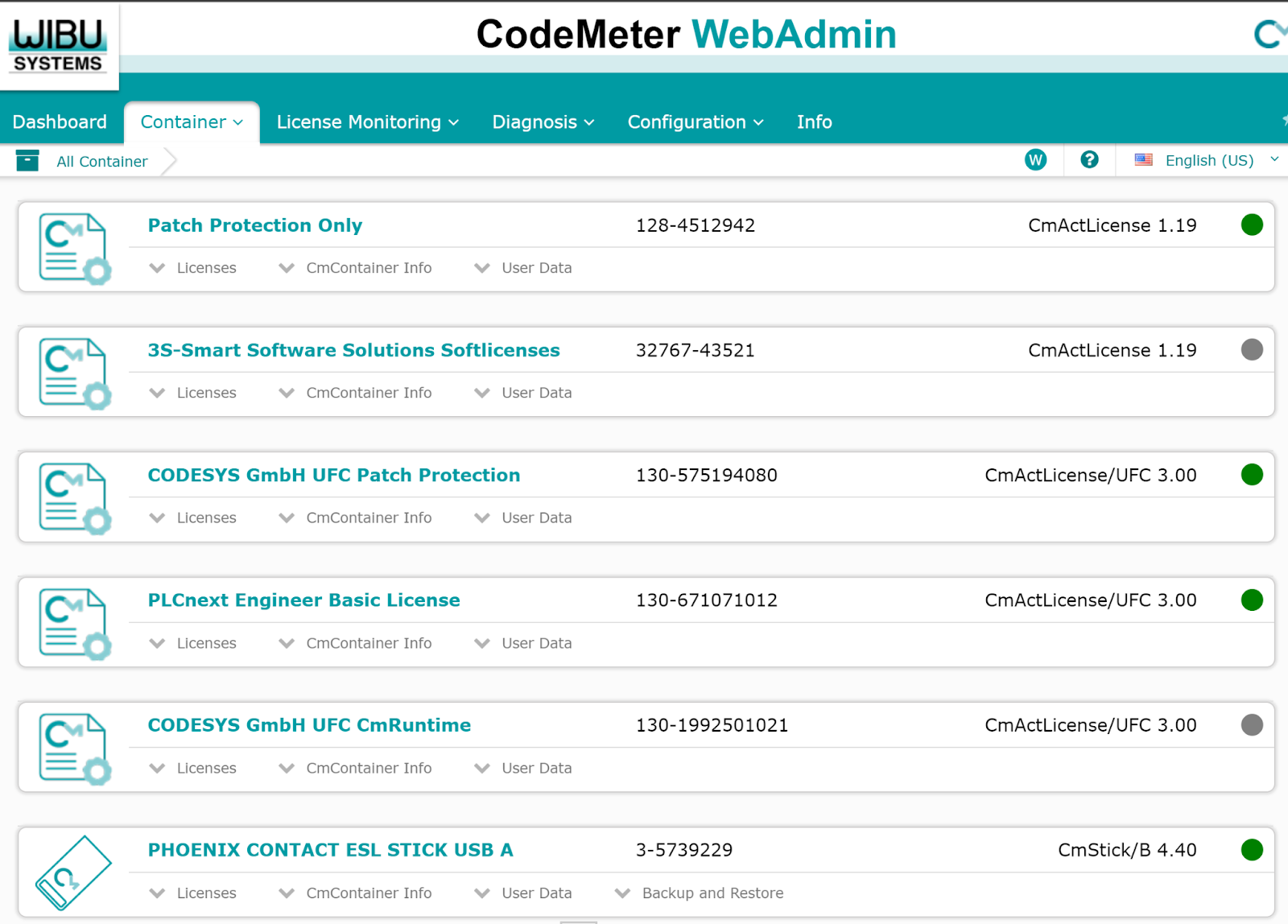Click serial number 3-5739229
Viewport: 1288px width, 924px height.
pos(684,850)
